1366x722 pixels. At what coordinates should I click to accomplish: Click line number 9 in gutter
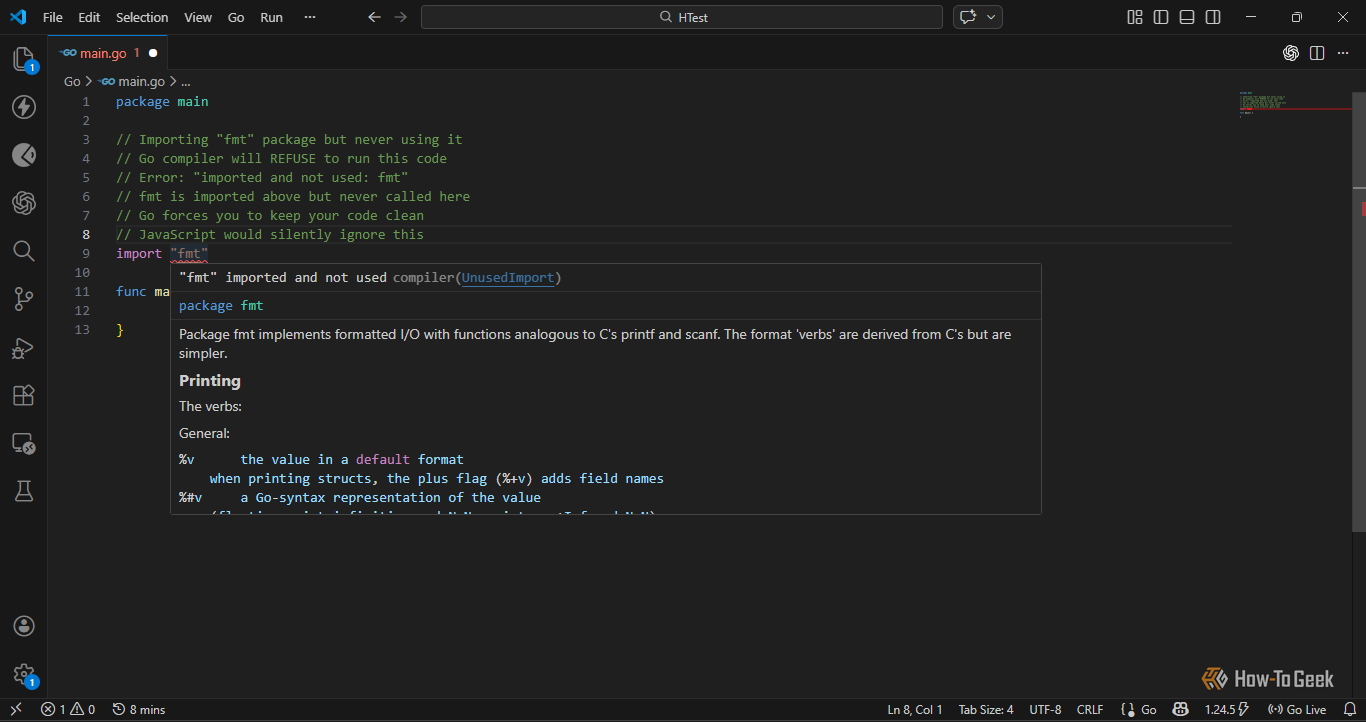(86, 254)
